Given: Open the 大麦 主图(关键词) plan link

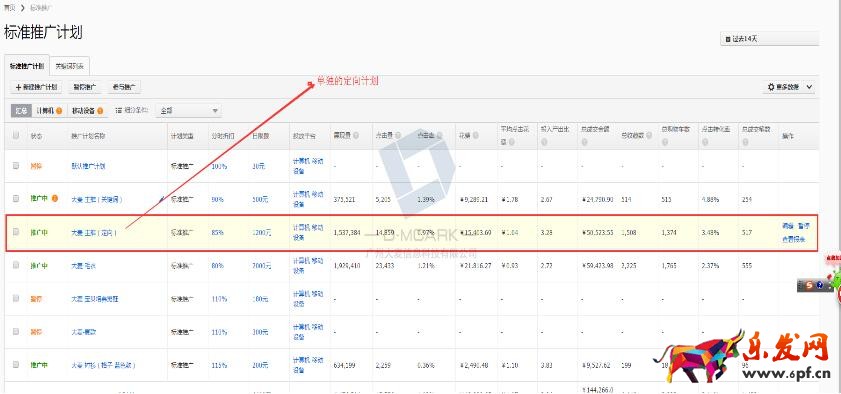Looking at the screenshot, I should tap(97, 199).
